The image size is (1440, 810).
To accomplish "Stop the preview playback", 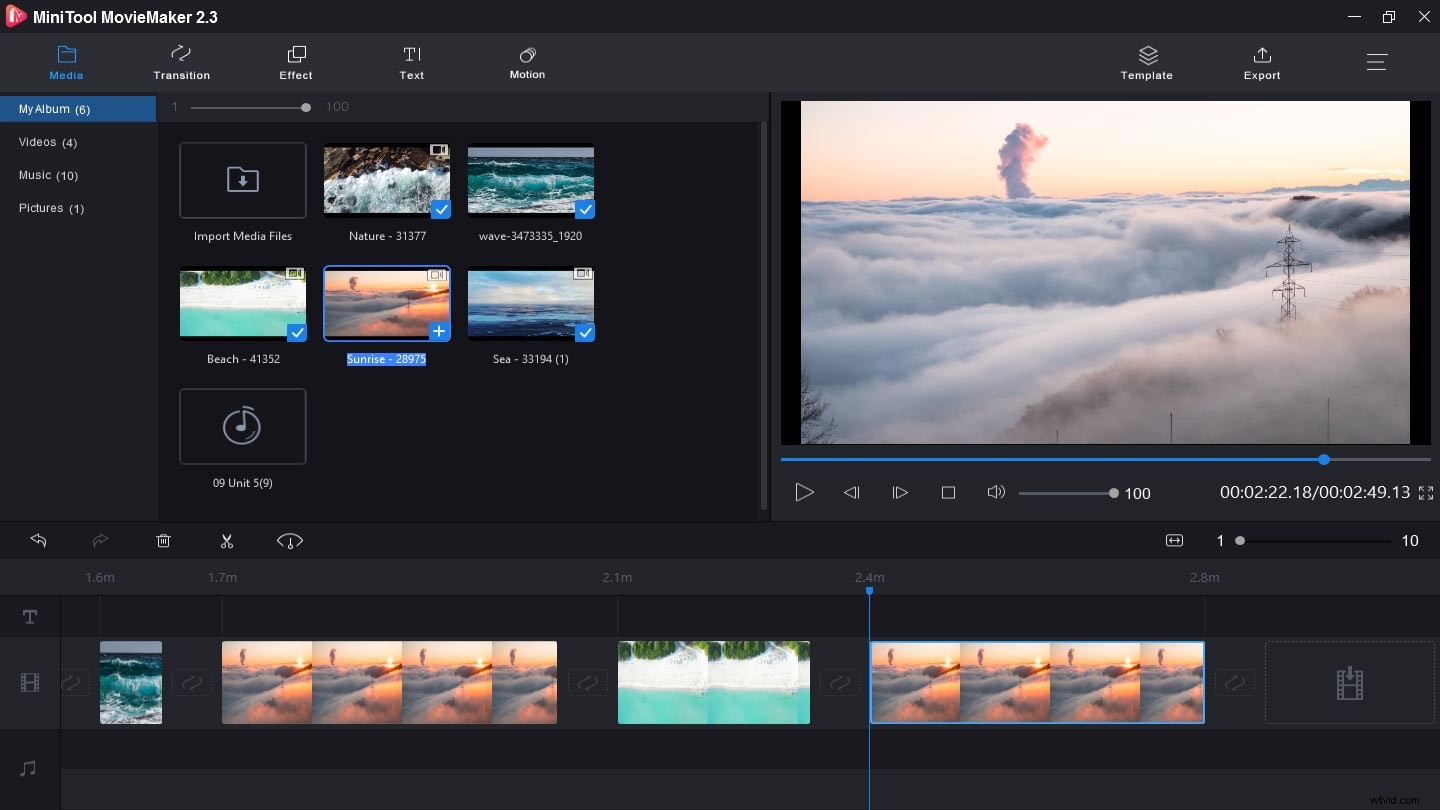I will coord(948,492).
